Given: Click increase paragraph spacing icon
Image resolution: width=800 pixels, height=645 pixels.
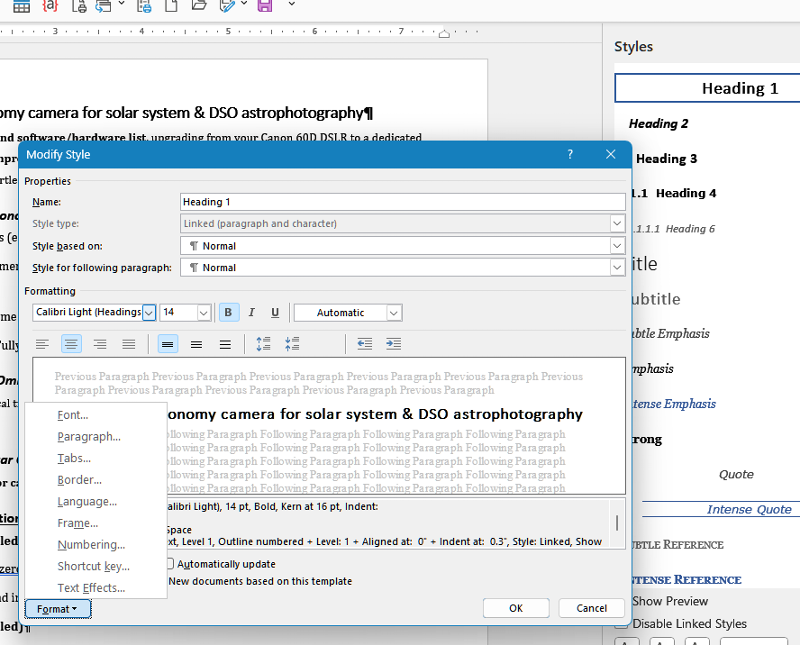Looking at the screenshot, I should point(263,344).
